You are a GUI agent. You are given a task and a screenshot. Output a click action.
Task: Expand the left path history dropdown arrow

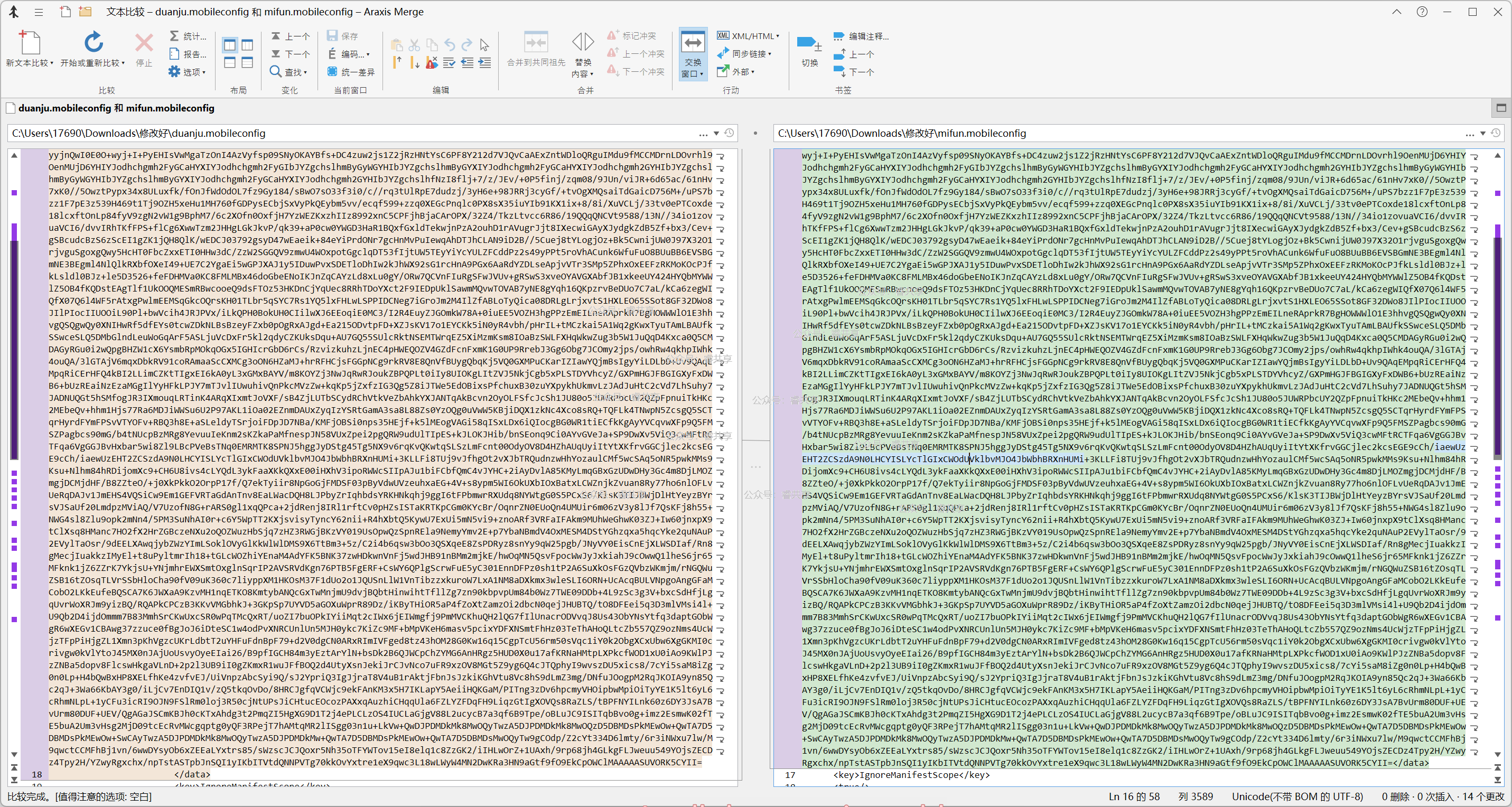pyautogui.click(x=716, y=134)
